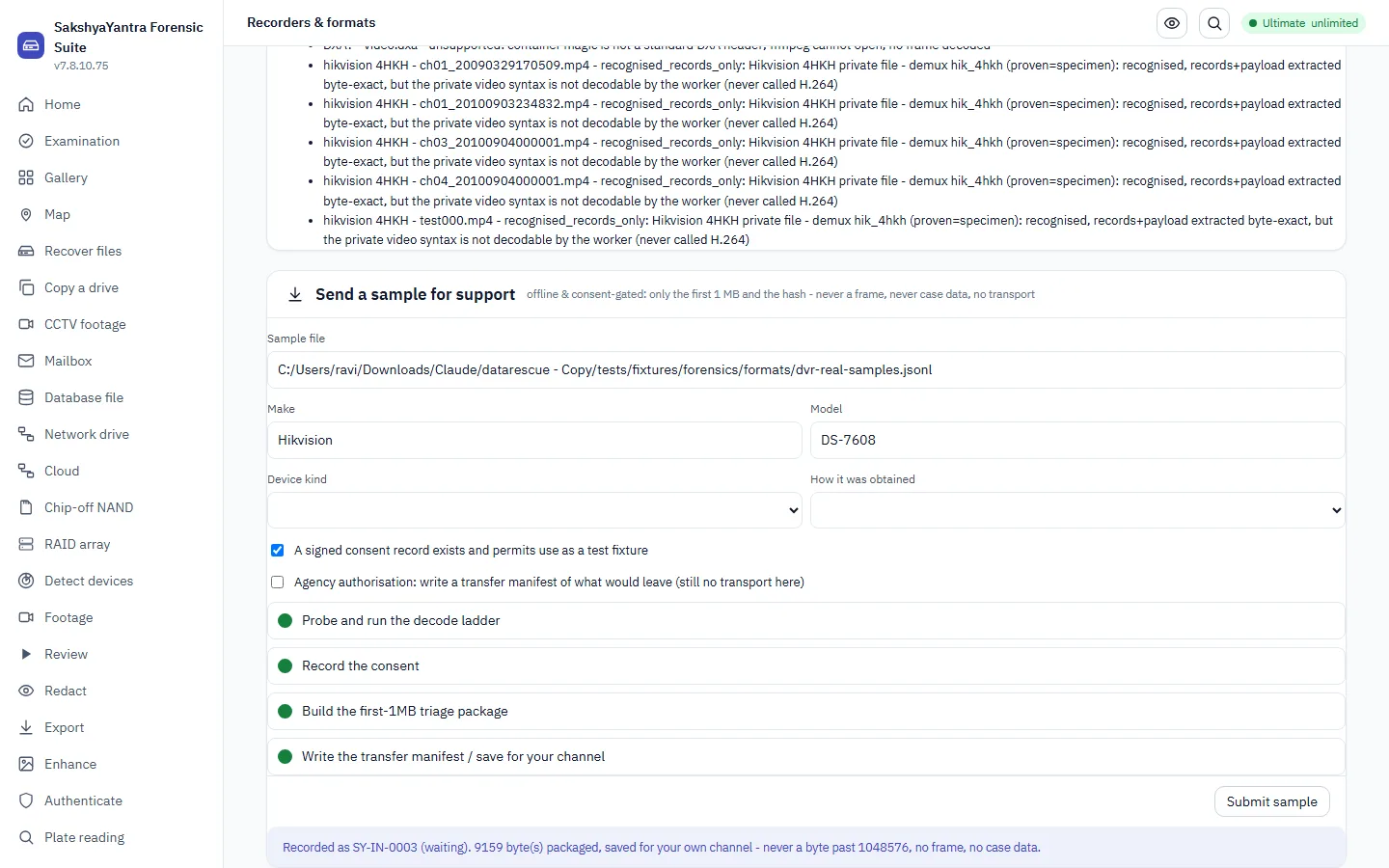Click the Chip-off NAND file icon
This screenshot has height=868, width=1389.
pyautogui.click(x=26, y=507)
